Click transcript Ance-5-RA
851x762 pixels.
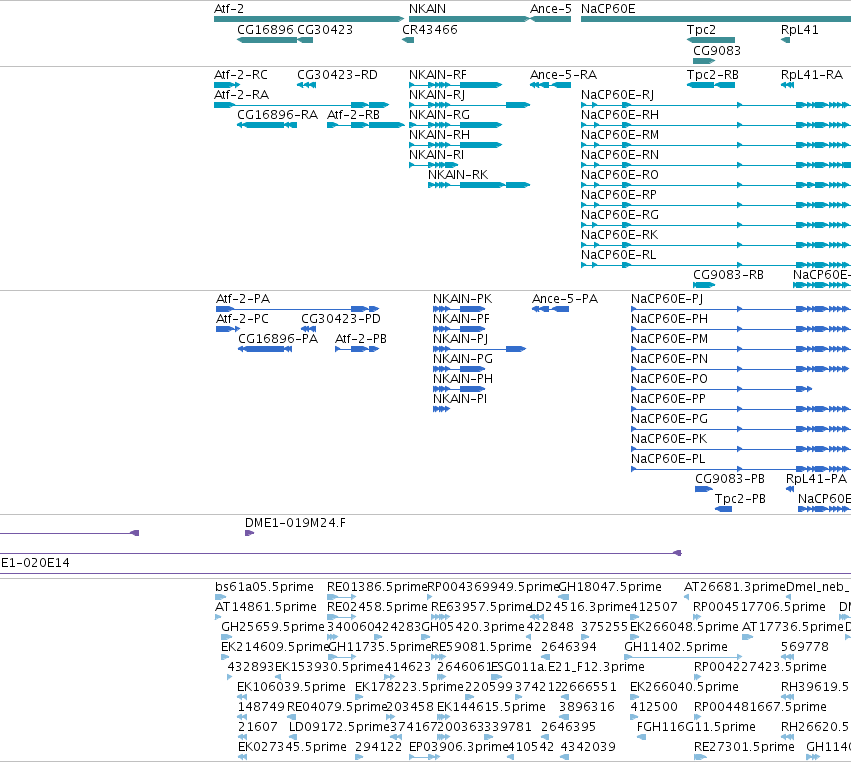tap(550, 85)
